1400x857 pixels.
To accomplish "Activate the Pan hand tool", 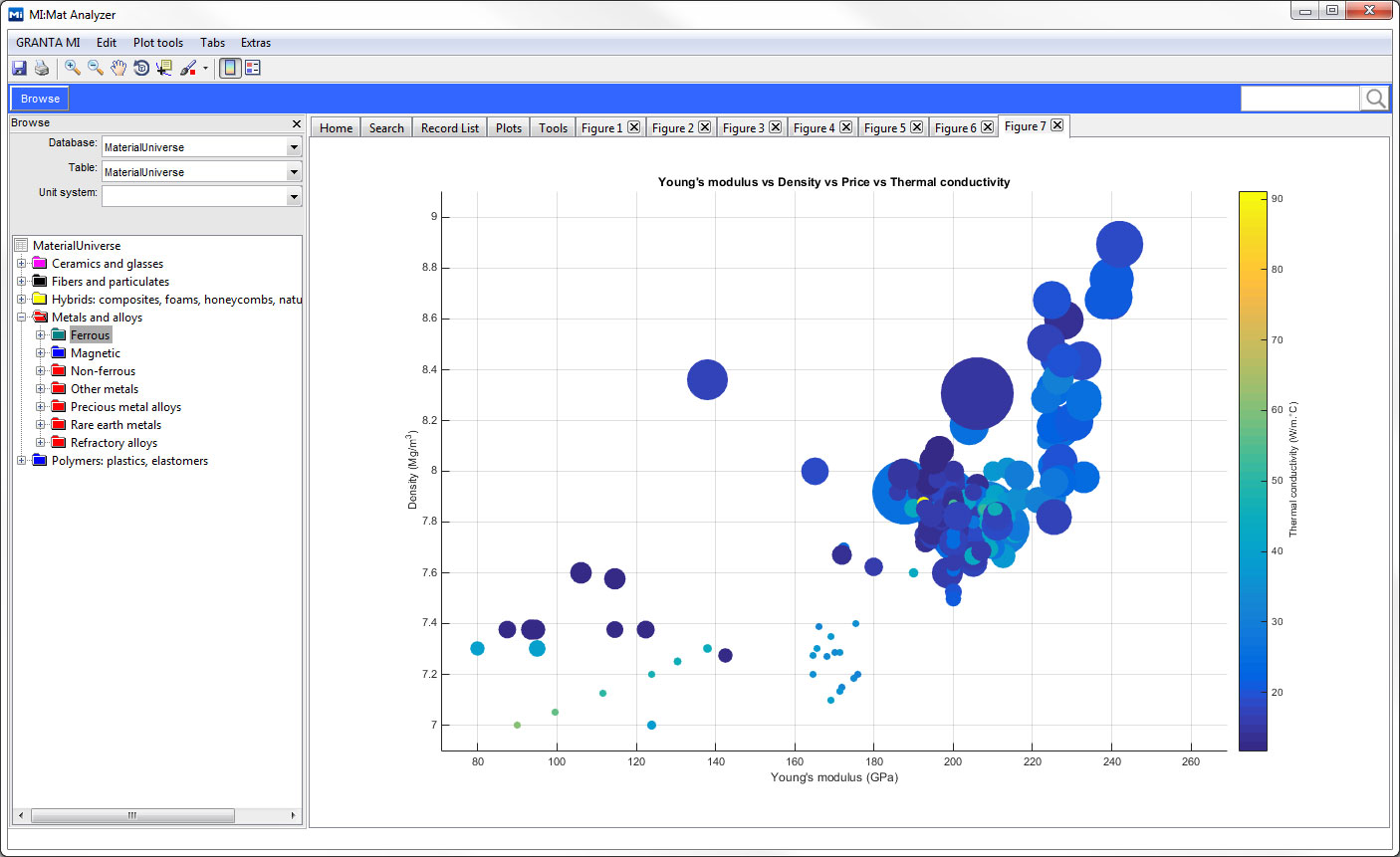I will click(118, 67).
